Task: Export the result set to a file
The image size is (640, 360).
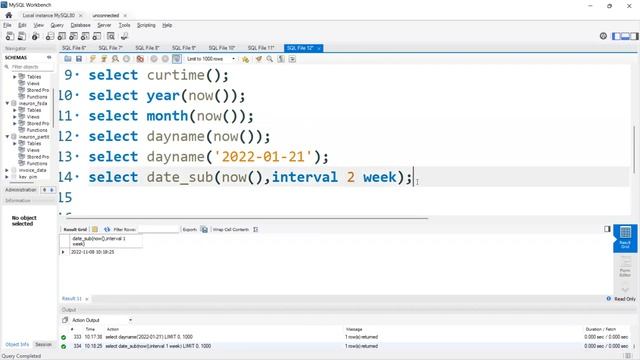Action: (x=204, y=229)
